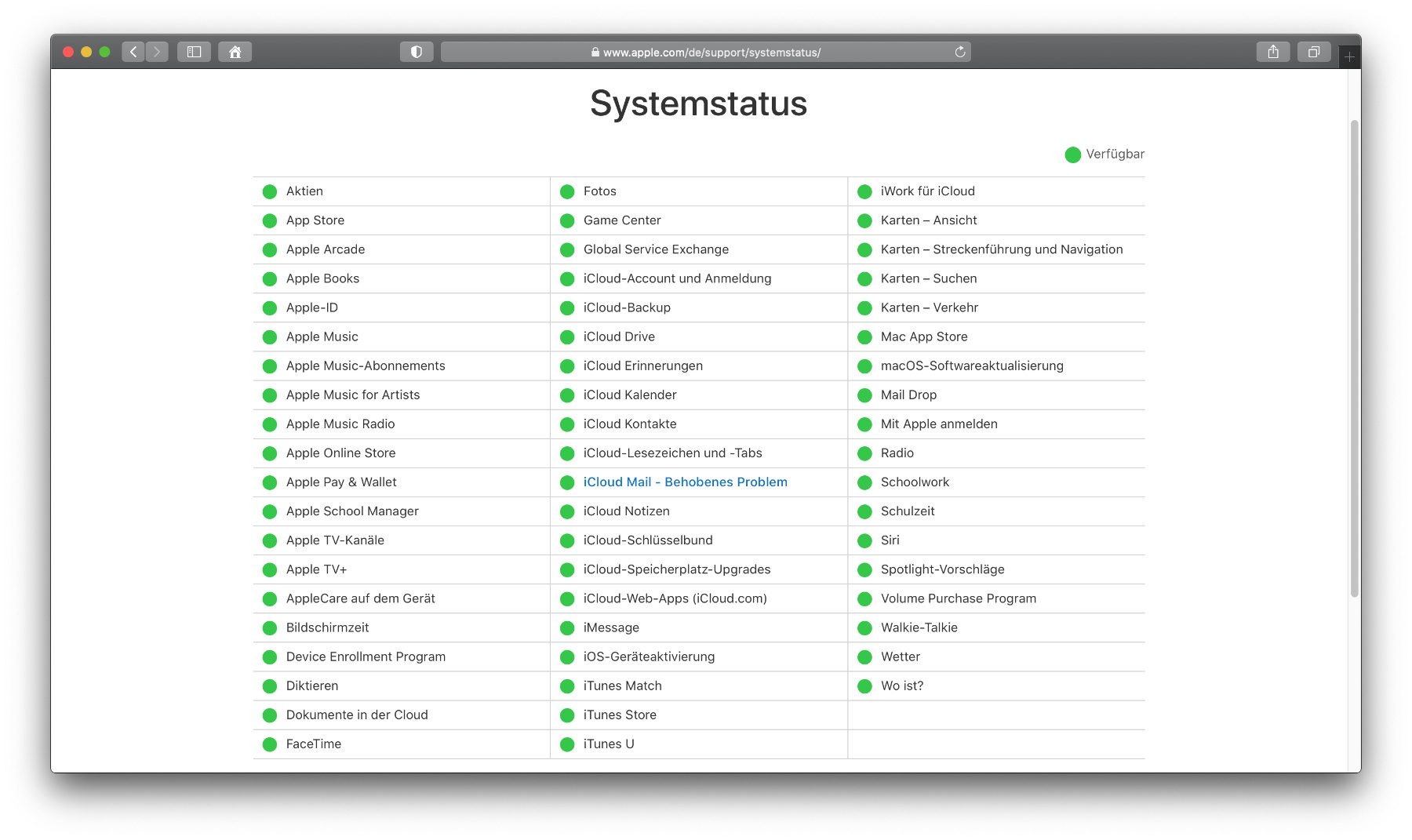
Task: Click the Safari forward arrow button
Action: click(x=157, y=52)
